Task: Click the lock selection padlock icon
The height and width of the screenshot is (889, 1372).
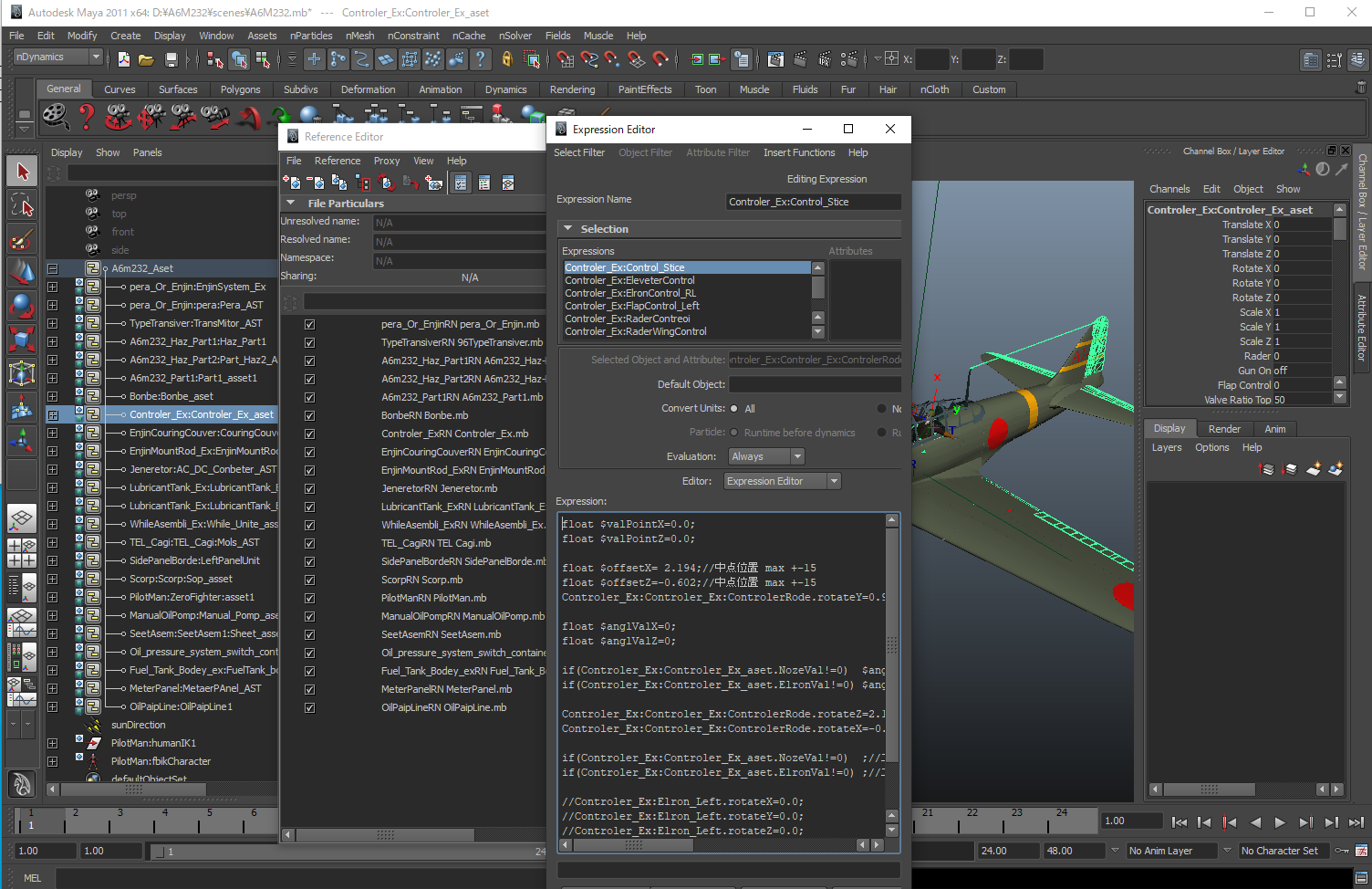Action: pos(507,59)
